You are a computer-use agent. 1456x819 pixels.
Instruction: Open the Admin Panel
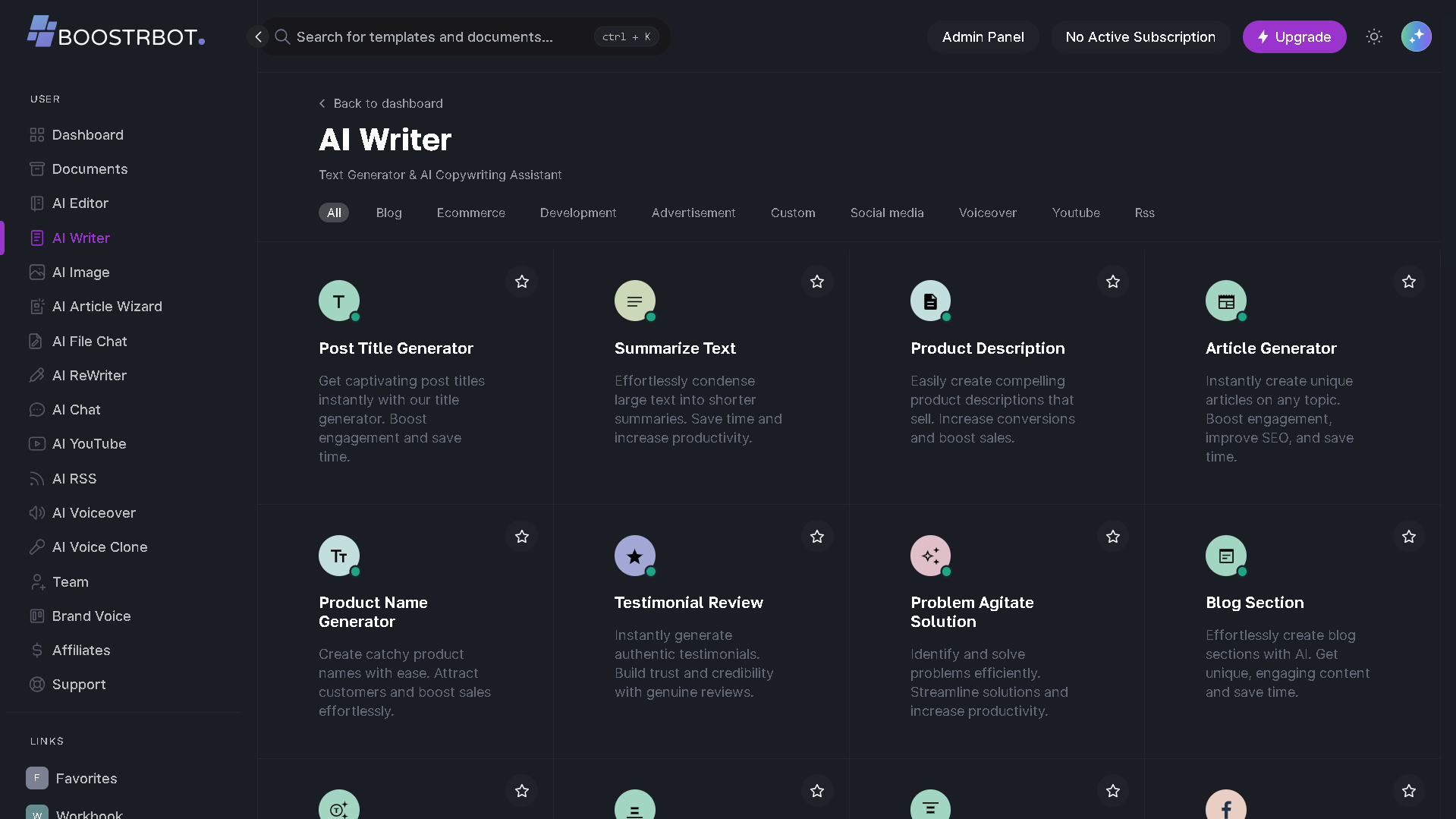[983, 37]
